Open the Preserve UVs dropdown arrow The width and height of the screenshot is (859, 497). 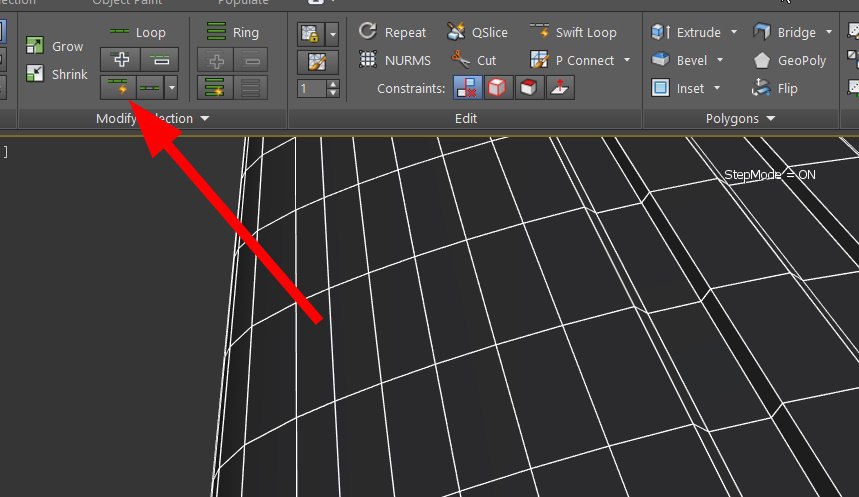click(333, 34)
